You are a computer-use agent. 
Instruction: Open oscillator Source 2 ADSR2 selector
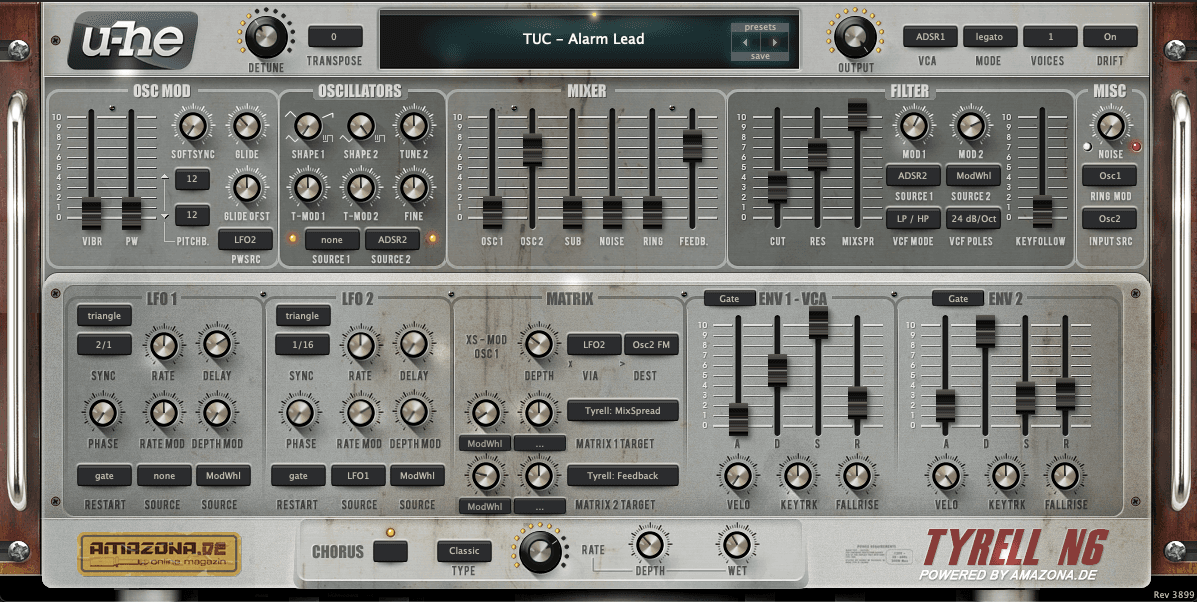(x=392, y=240)
